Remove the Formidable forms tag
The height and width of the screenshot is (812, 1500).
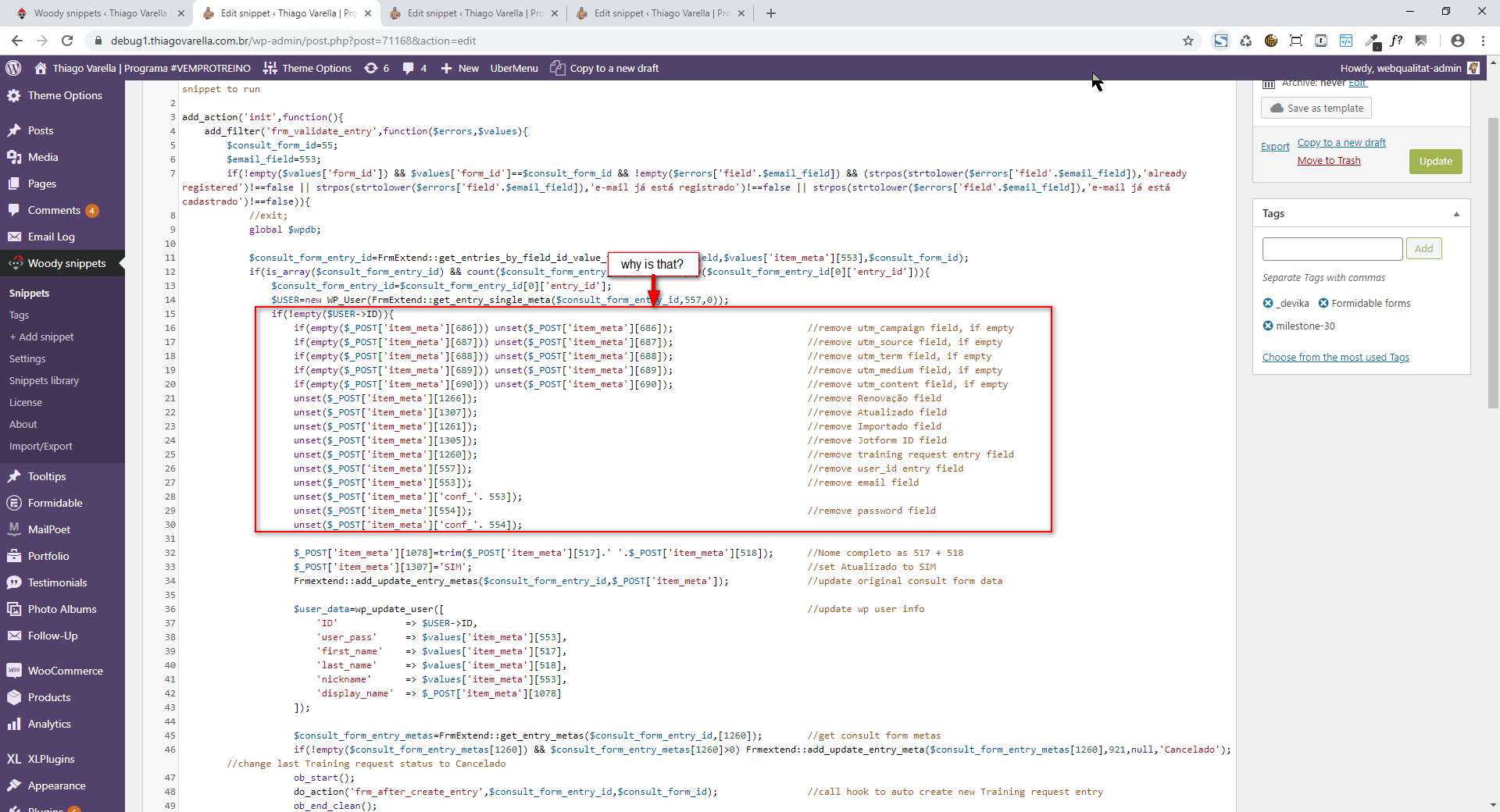click(1323, 303)
